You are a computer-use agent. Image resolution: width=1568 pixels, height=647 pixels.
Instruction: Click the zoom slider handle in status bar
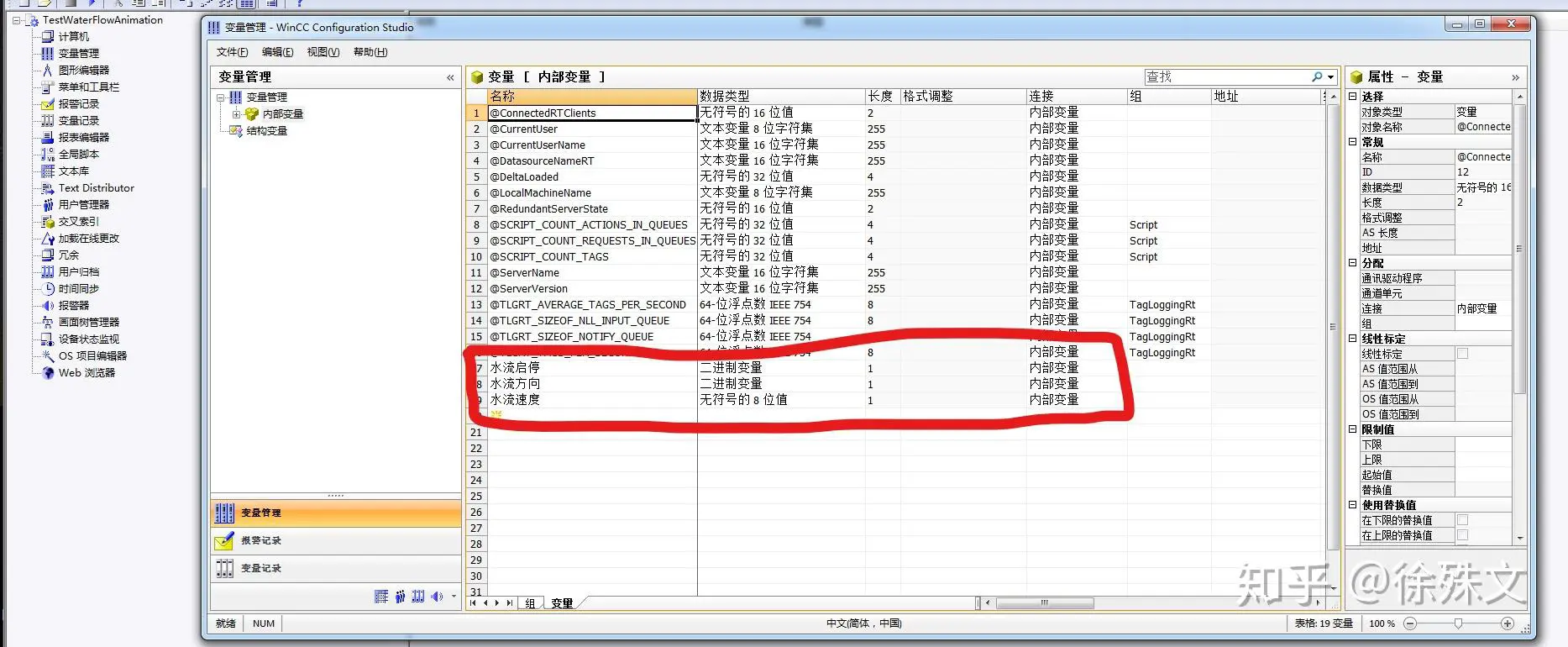1459,623
